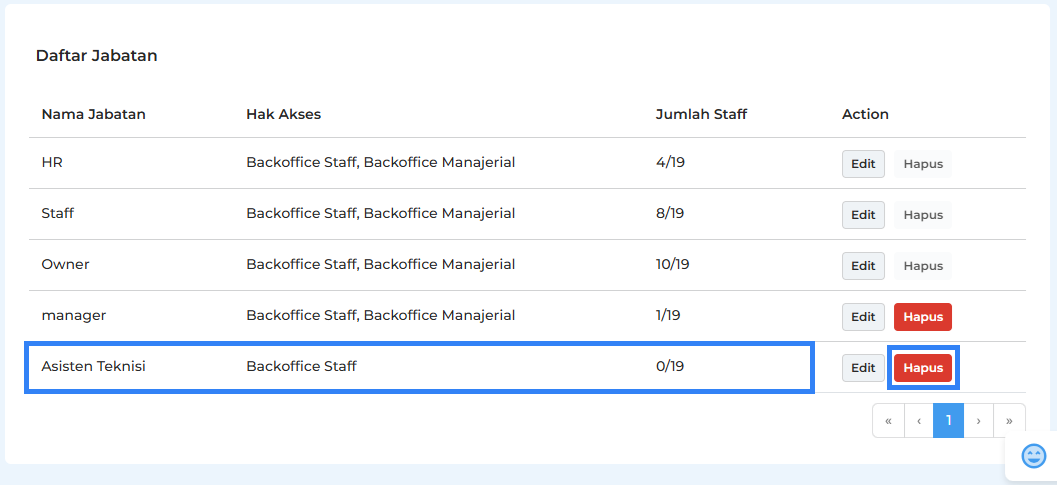Click the disabled Hapus button for Owner
Image resolution: width=1057 pixels, height=485 pixels.
(x=923, y=266)
